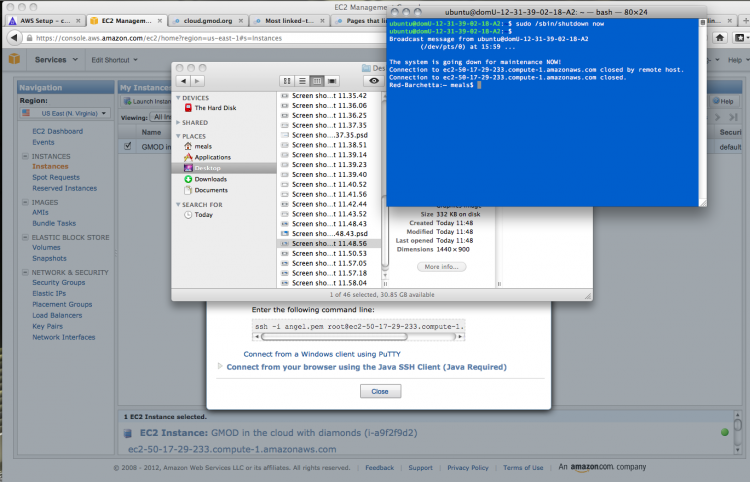Switch to AWS Setup browser tab
Screen dimensions: 750x482
45,21
